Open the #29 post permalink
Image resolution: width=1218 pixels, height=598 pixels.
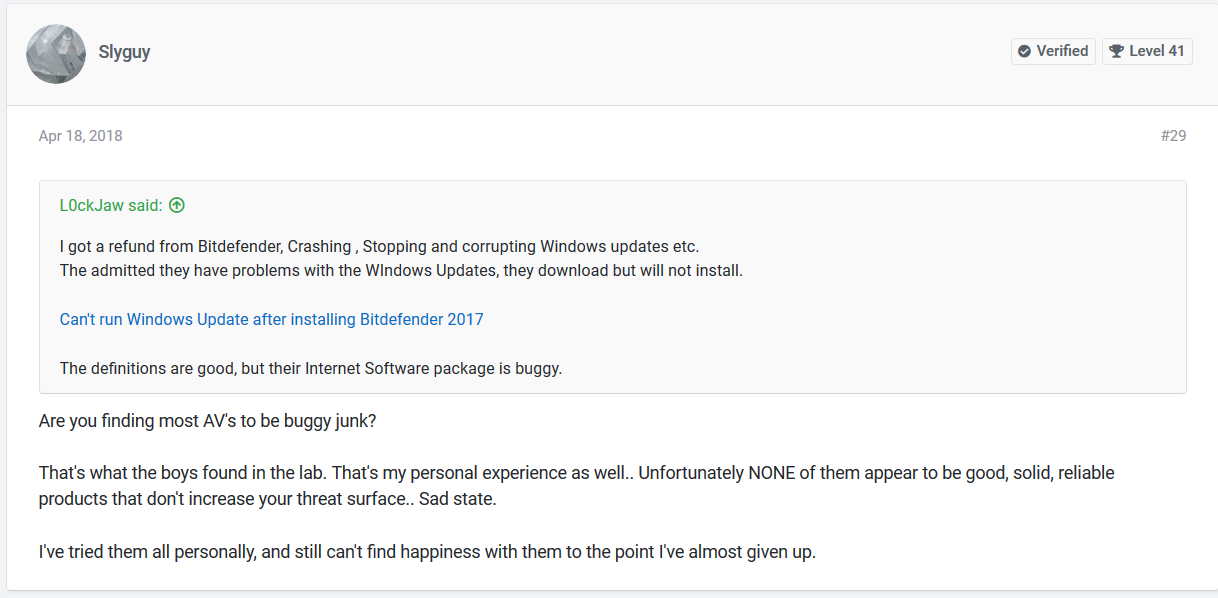point(1173,136)
